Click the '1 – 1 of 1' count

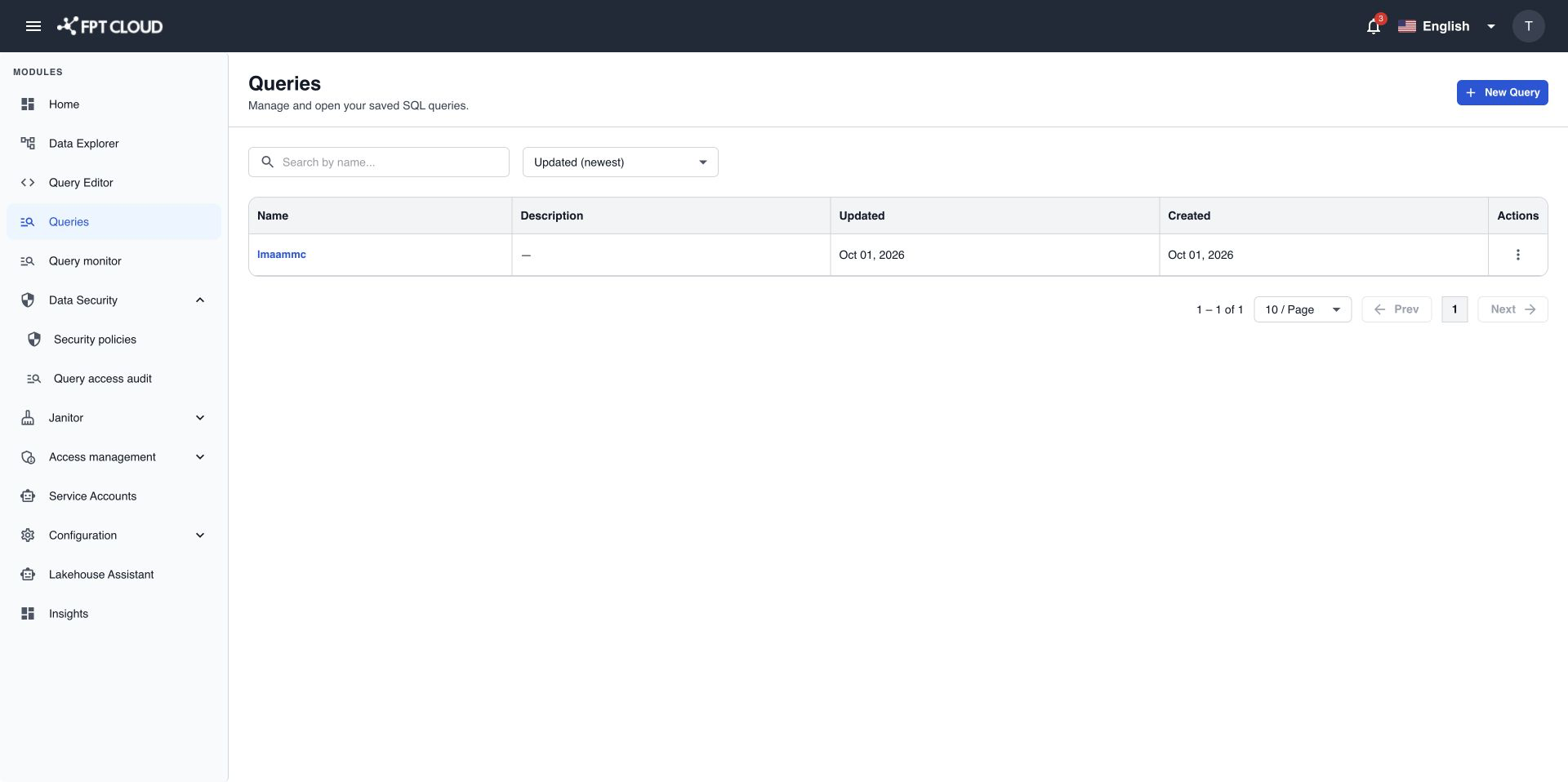pyautogui.click(x=1219, y=309)
